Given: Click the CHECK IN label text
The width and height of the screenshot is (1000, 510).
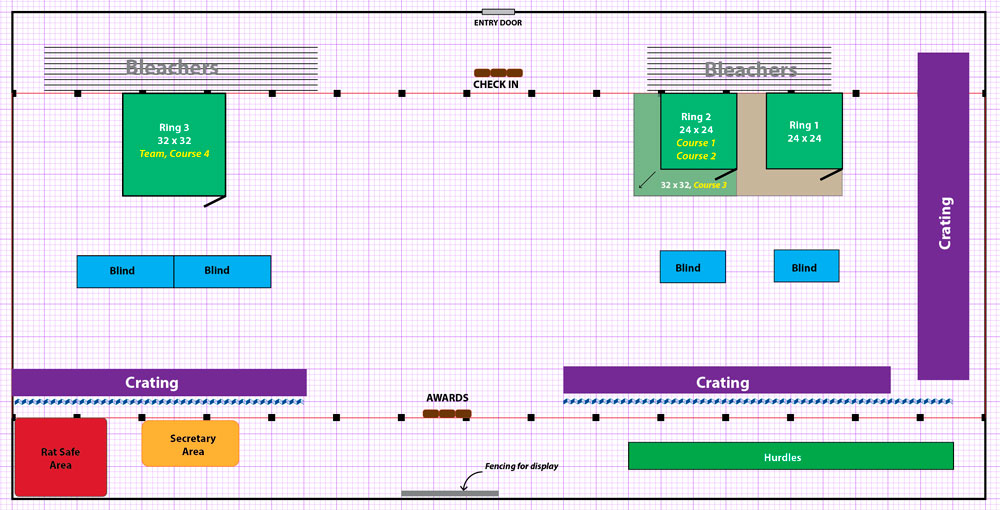Looking at the screenshot, I should [x=496, y=84].
